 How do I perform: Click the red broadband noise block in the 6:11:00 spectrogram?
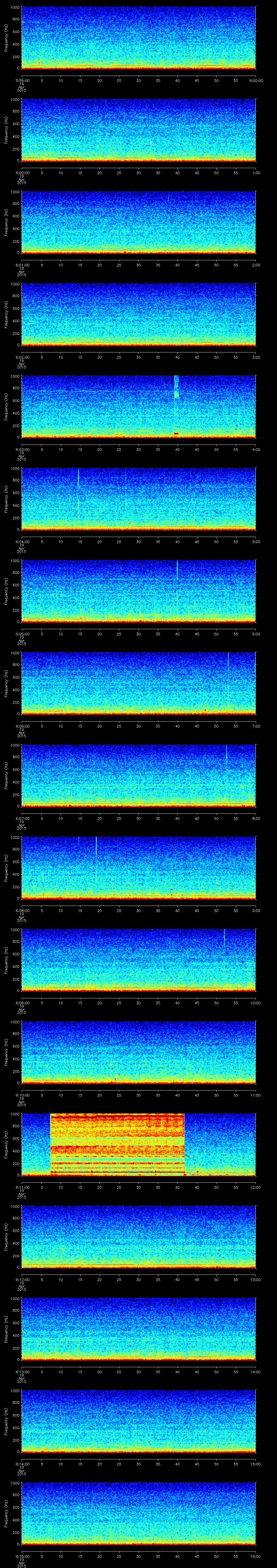117,1144
